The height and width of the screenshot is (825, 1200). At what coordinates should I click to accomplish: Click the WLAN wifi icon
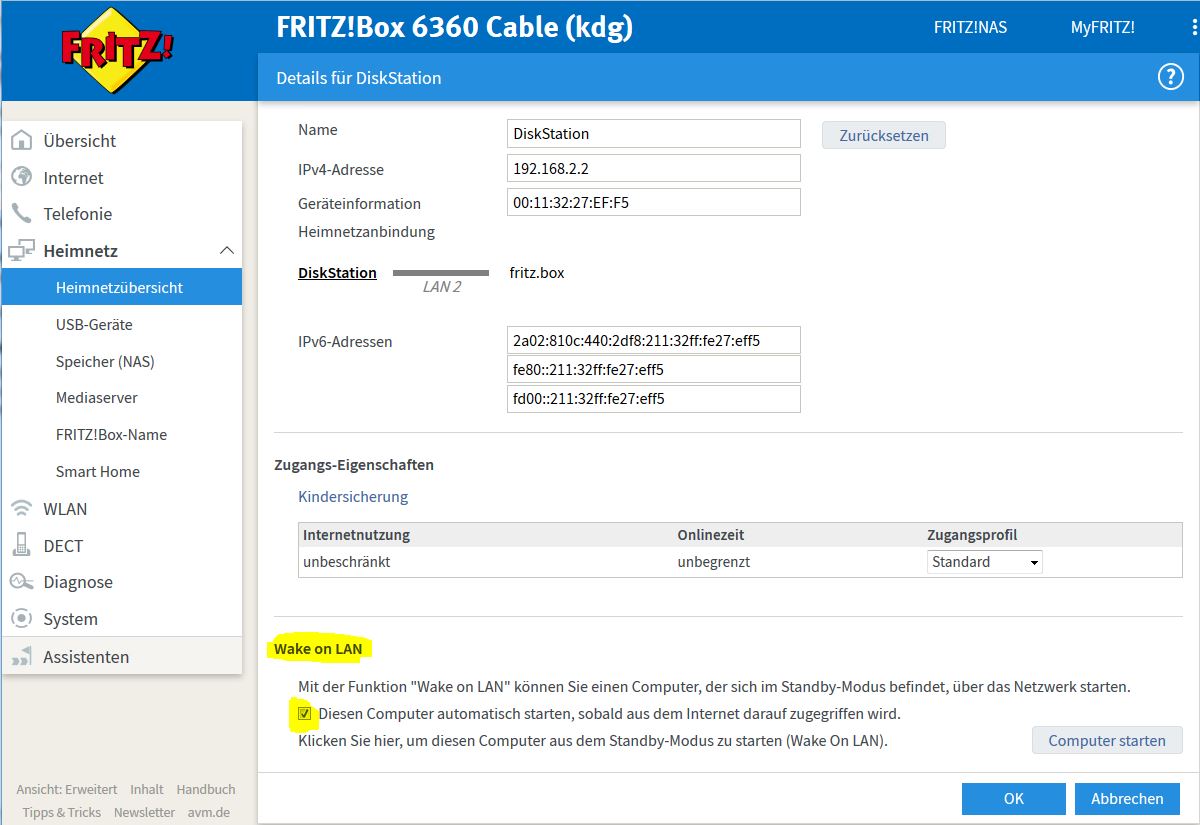pos(21,508)
